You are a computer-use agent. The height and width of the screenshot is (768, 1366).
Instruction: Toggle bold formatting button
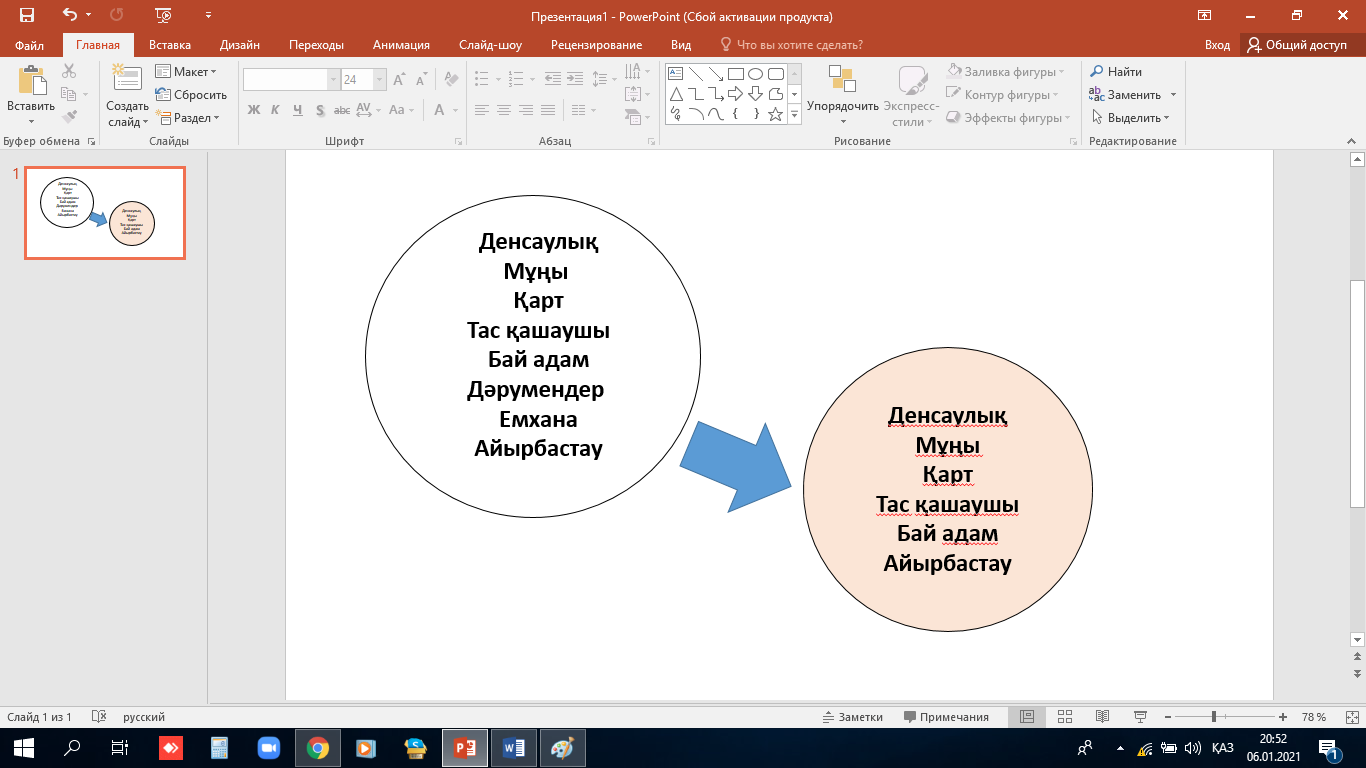coord(254,110)
